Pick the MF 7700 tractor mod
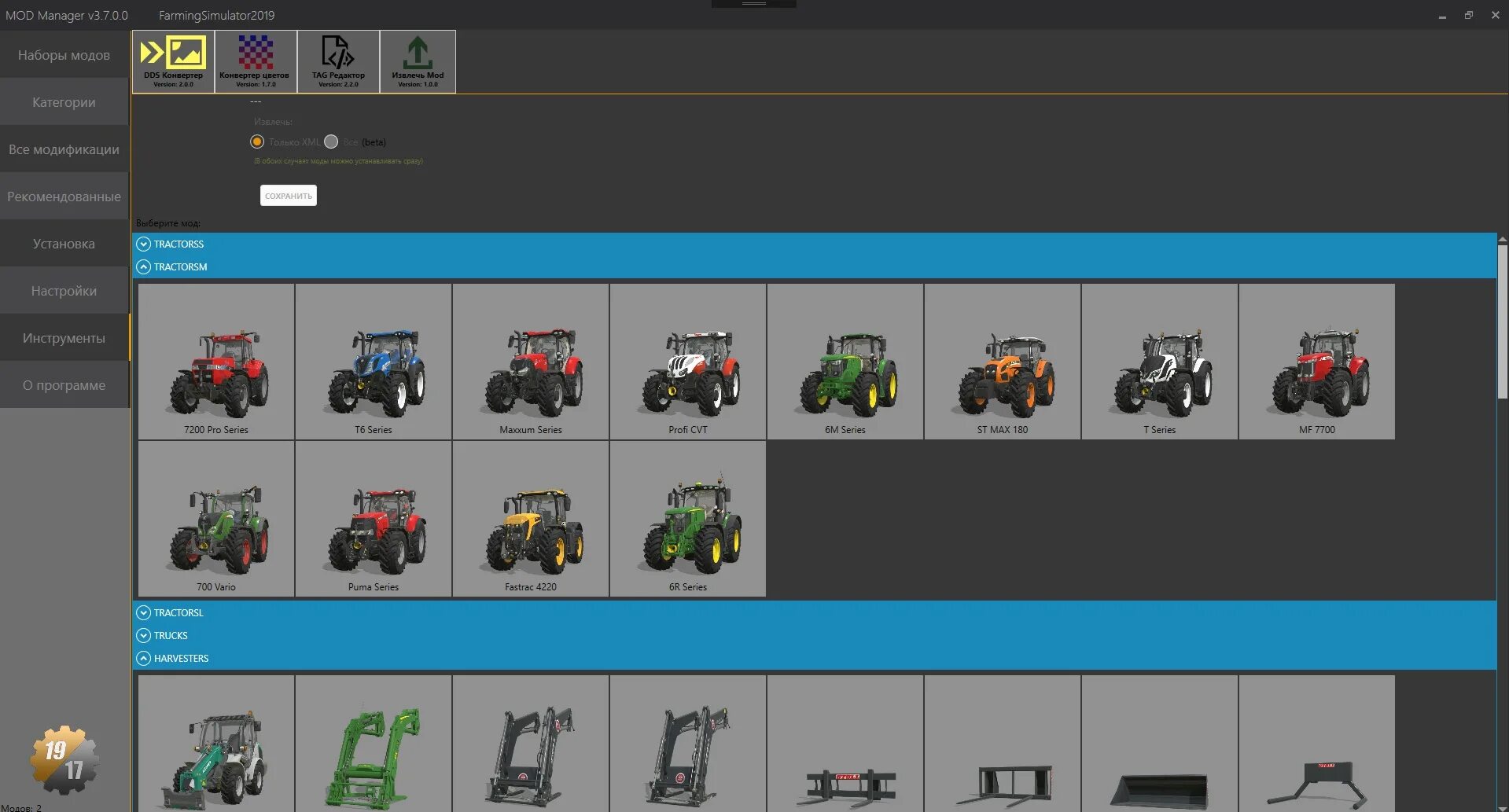The width and height of the screenshot is (1509, 812). pyautogui.click(x=1317, y=362)
